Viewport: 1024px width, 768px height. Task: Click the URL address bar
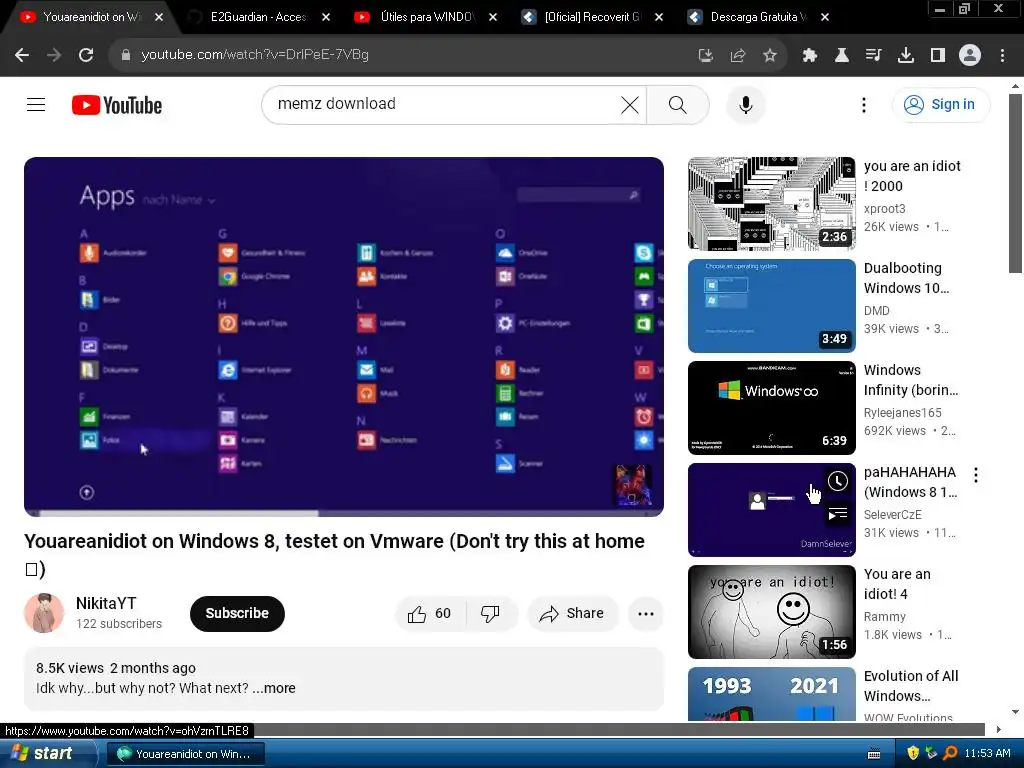(405, 55)
